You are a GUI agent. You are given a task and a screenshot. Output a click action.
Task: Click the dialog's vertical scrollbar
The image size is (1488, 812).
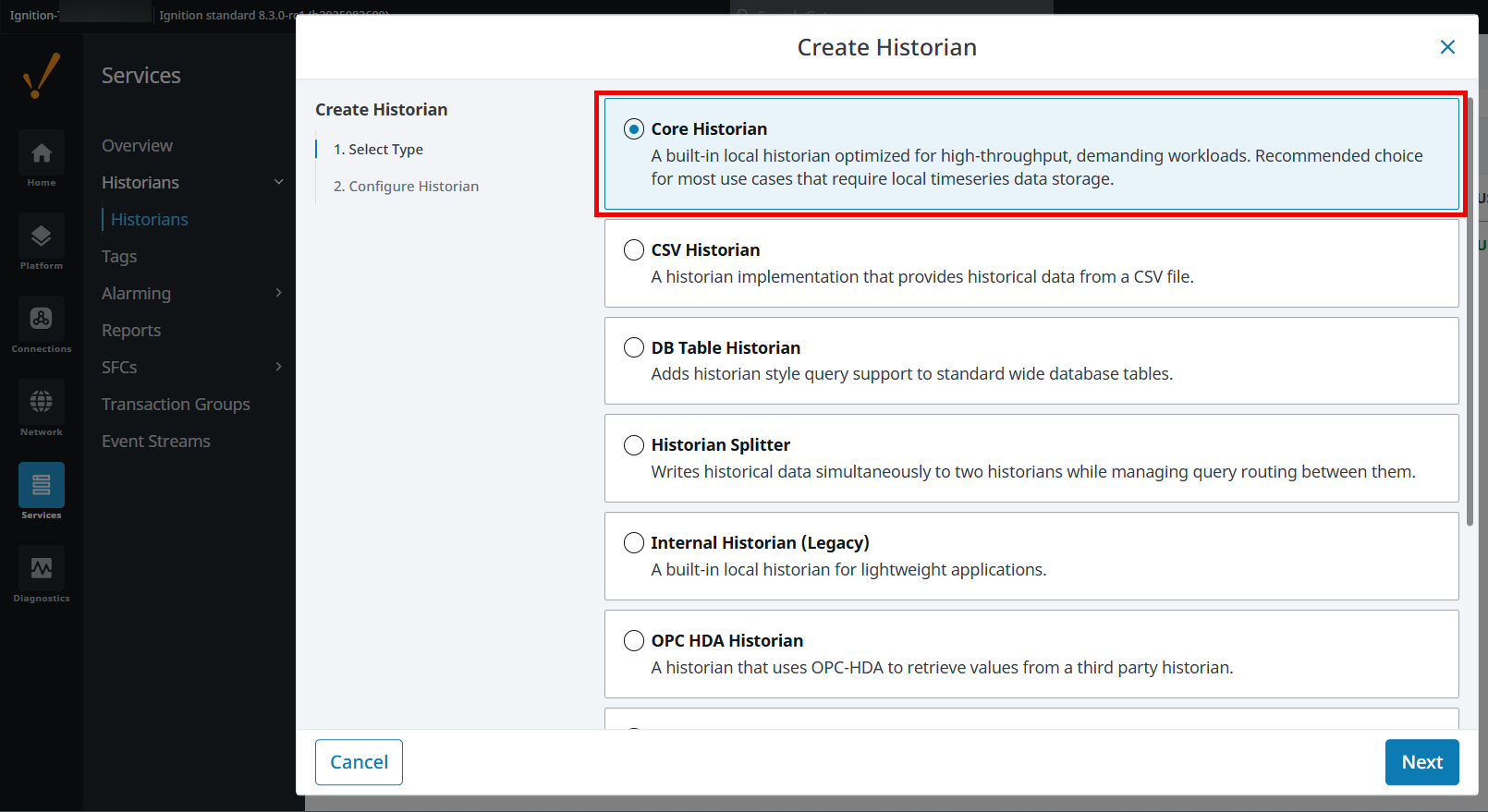(1470, 310)
